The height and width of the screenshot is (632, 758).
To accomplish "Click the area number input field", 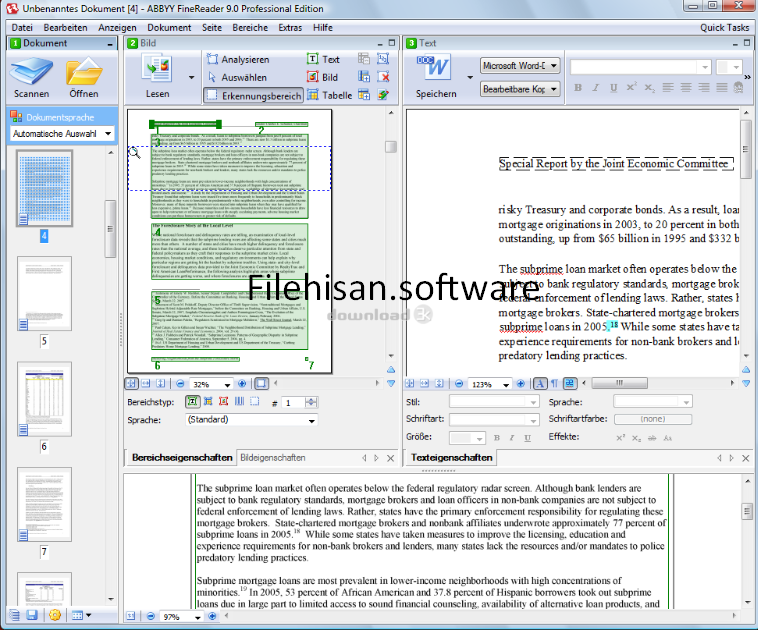I will click(x=294, y=402).
